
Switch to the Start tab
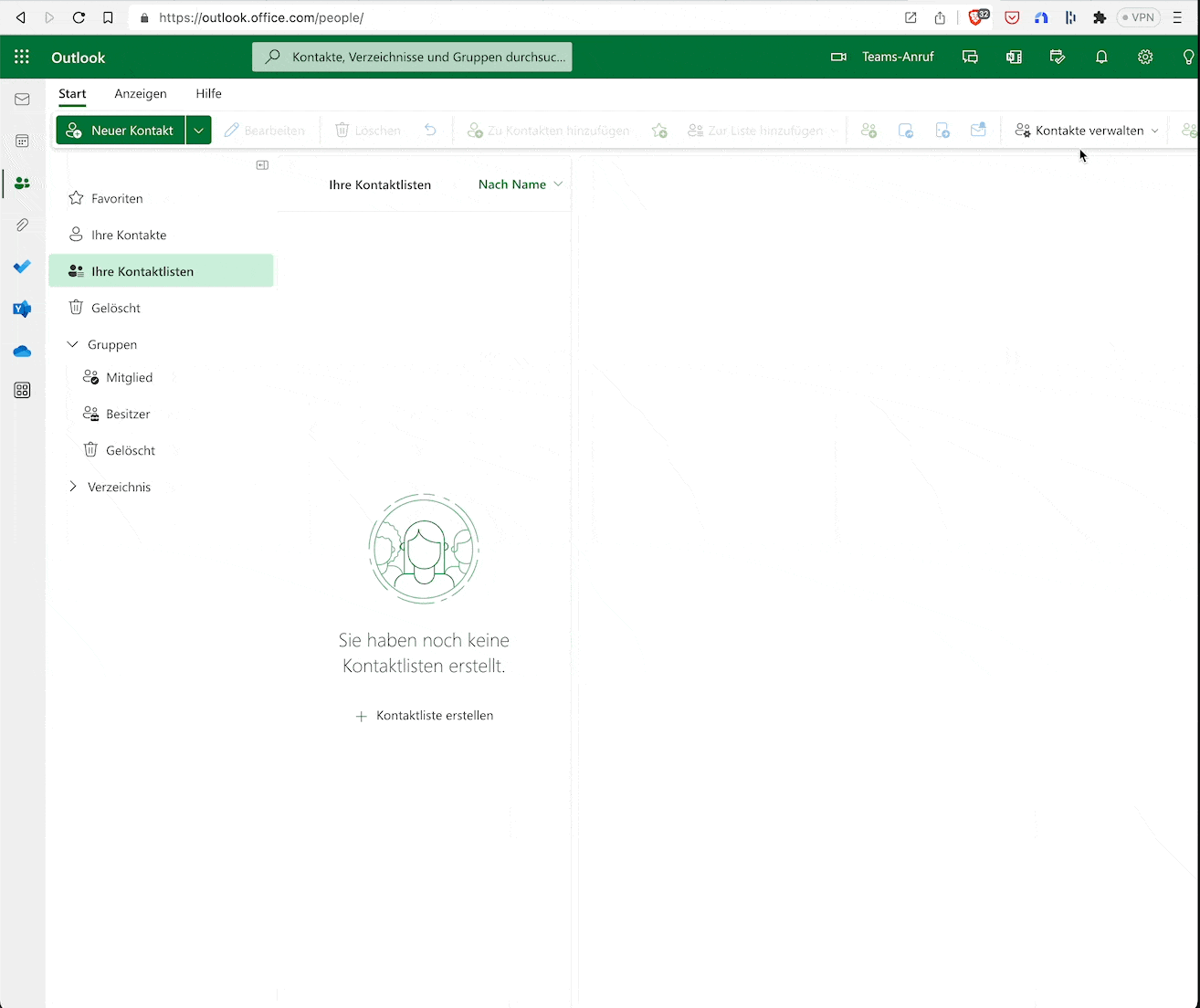coord(72,94)
